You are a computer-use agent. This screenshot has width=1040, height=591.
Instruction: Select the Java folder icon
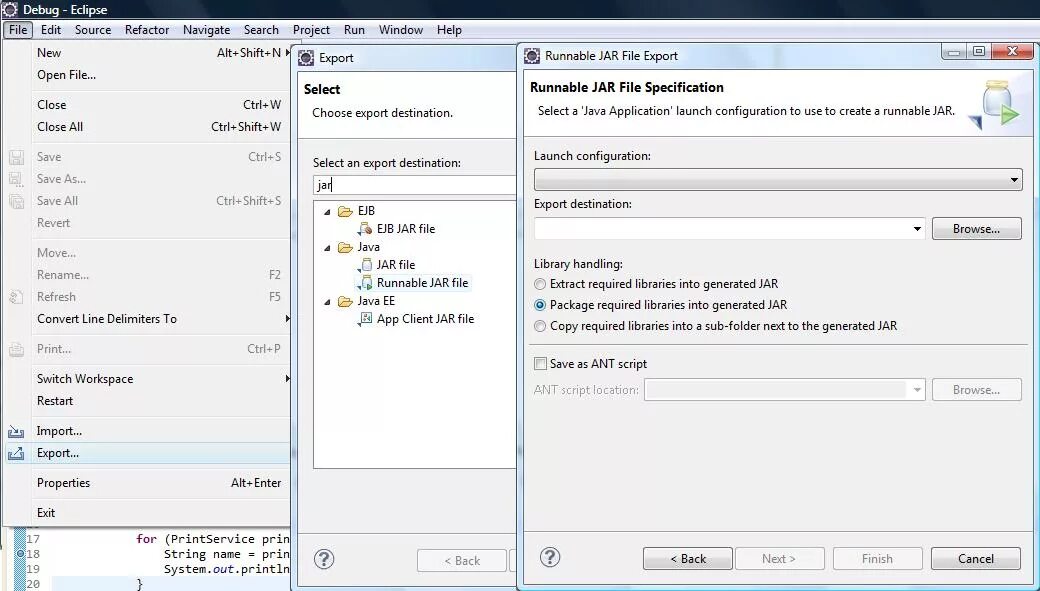point(346,247)
